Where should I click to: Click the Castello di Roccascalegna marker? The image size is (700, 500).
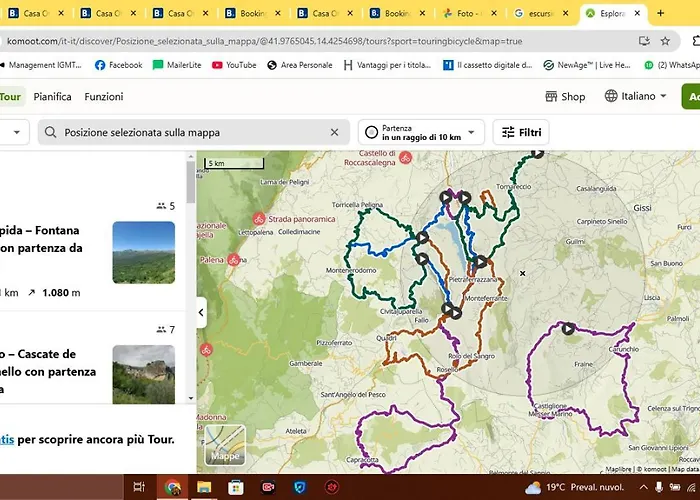405,158
